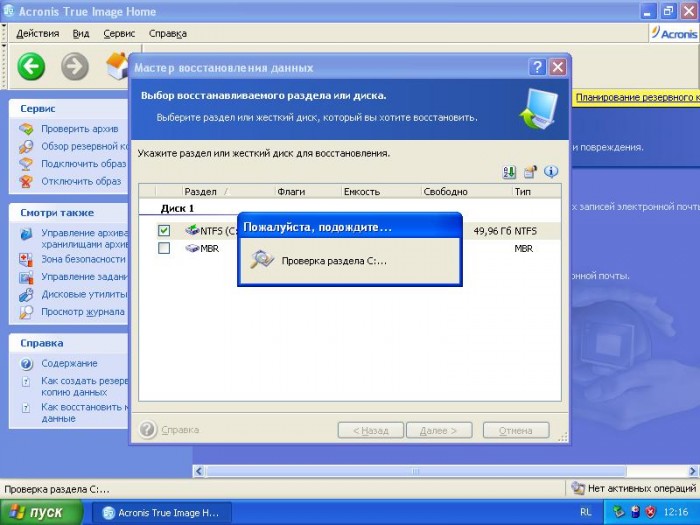Image resolution: width=700 pixels, height=525 pixels.
Task: Open the Просмотр журнала link
Action: [83, 312]
